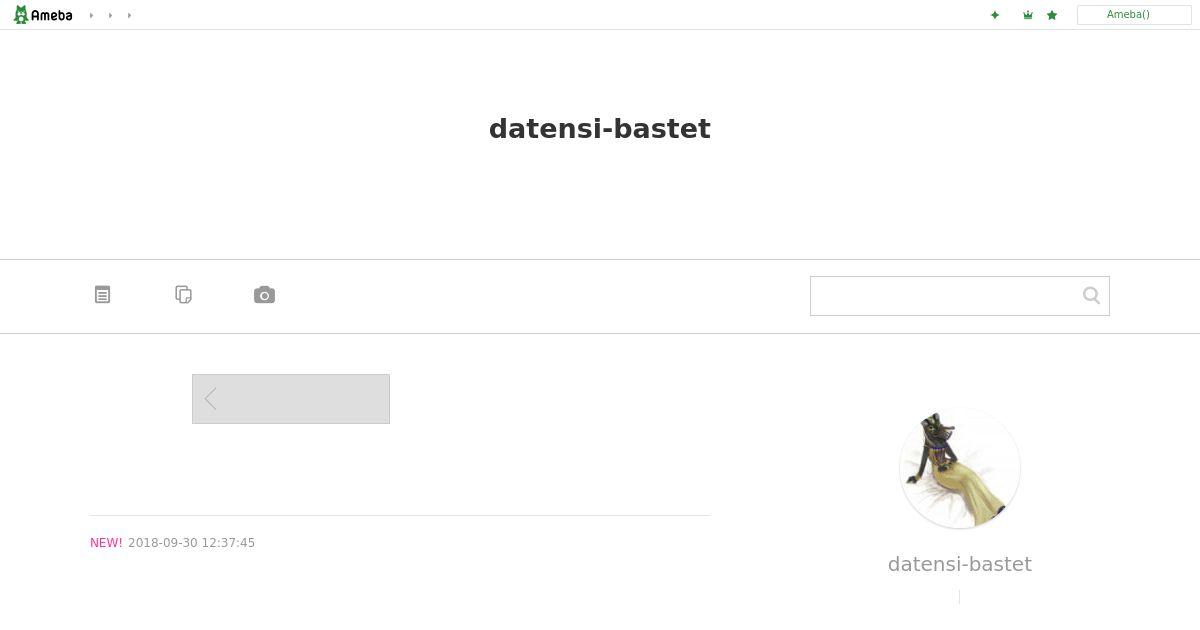Open the datensi-bastet blog title
Image resolution: width=1200 pixels, height=630 pixels.
pos(600,129)
